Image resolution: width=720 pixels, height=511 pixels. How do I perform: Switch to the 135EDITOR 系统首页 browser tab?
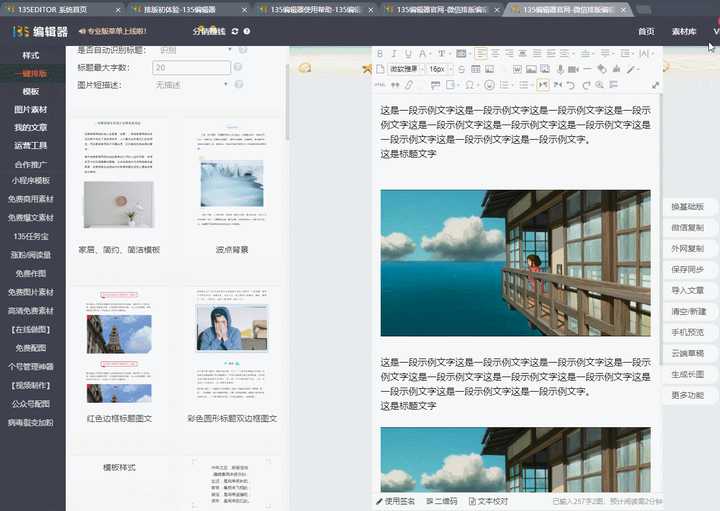click(x=60, y=9)
